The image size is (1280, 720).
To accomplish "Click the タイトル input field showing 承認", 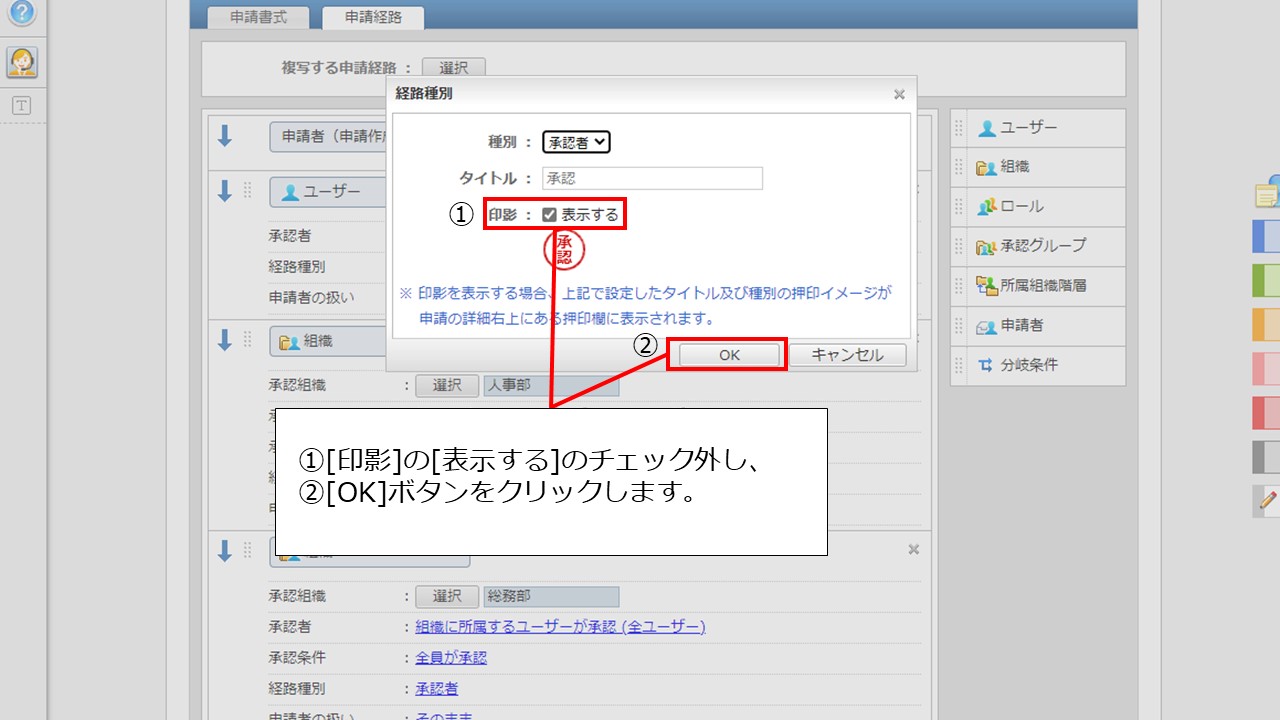I will click(652, 178).
